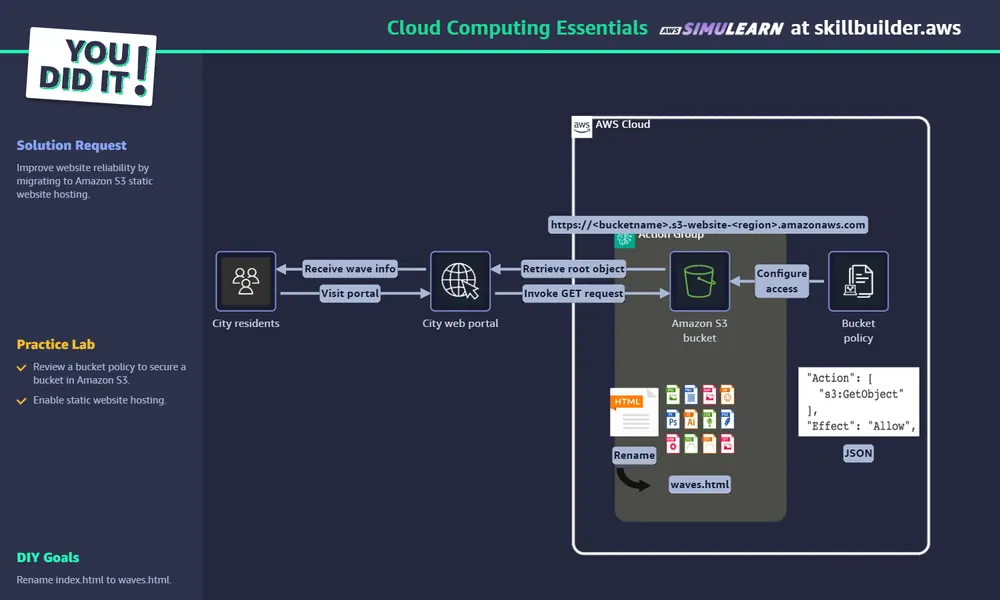1000x600 pixels.
Task: Click the HTML file icon
Action: tap(634, 413)
